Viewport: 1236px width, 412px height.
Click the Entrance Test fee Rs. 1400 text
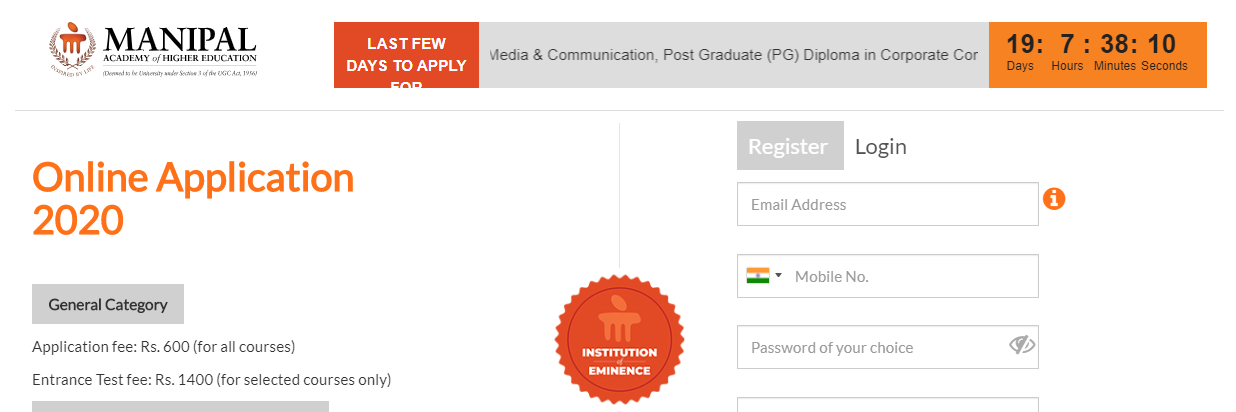coord(211,379)
